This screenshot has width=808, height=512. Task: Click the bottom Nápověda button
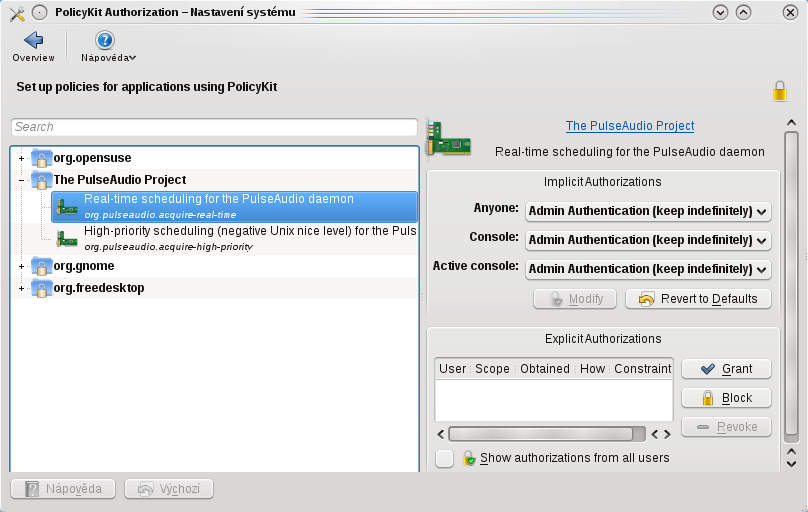point(63,489)
